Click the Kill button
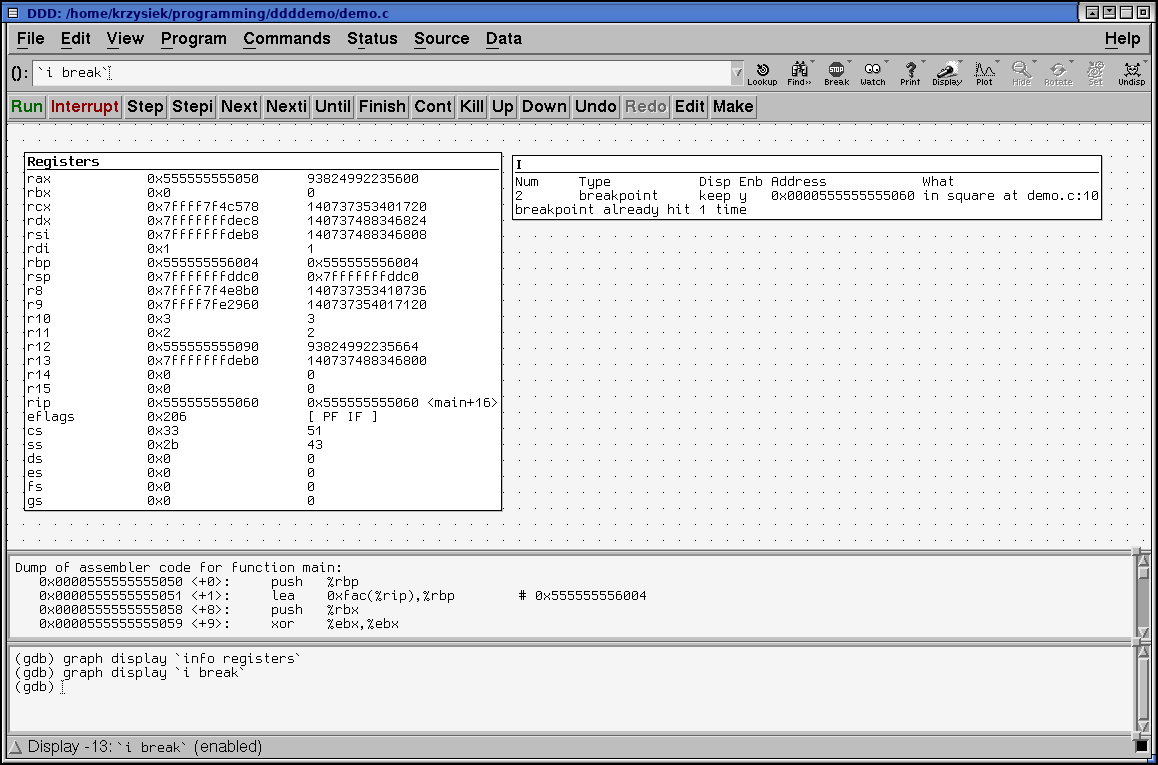The image size is (1158, 765). click(x=472, y=106)
